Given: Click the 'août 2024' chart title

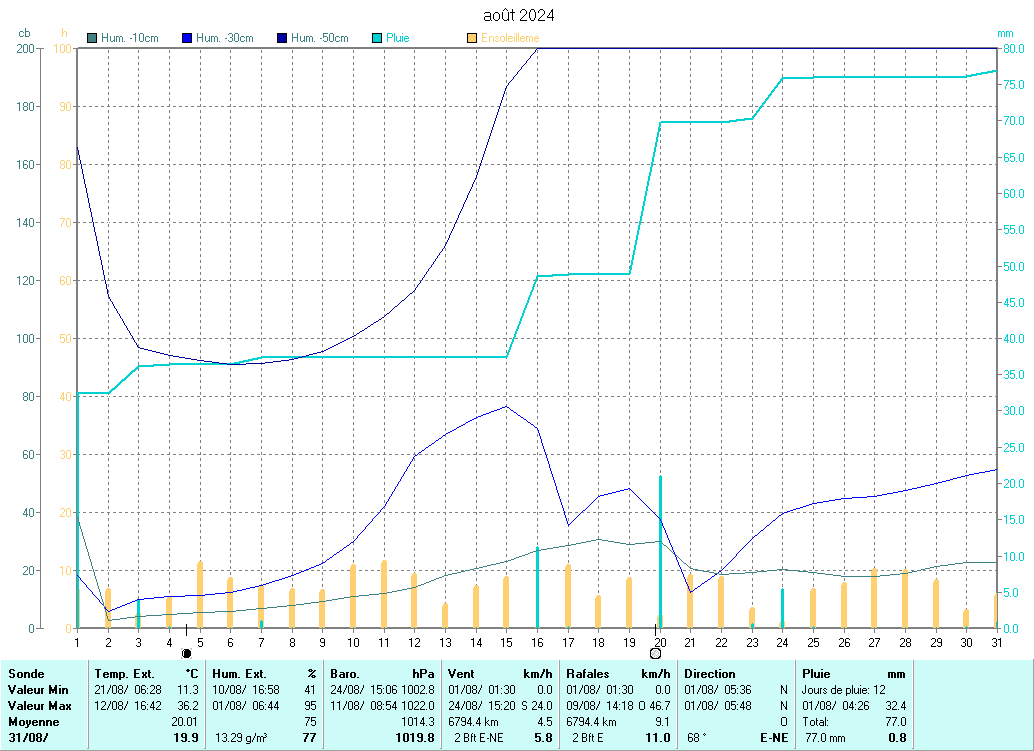Looking at the screenshot, I should (x=518, y=15).
